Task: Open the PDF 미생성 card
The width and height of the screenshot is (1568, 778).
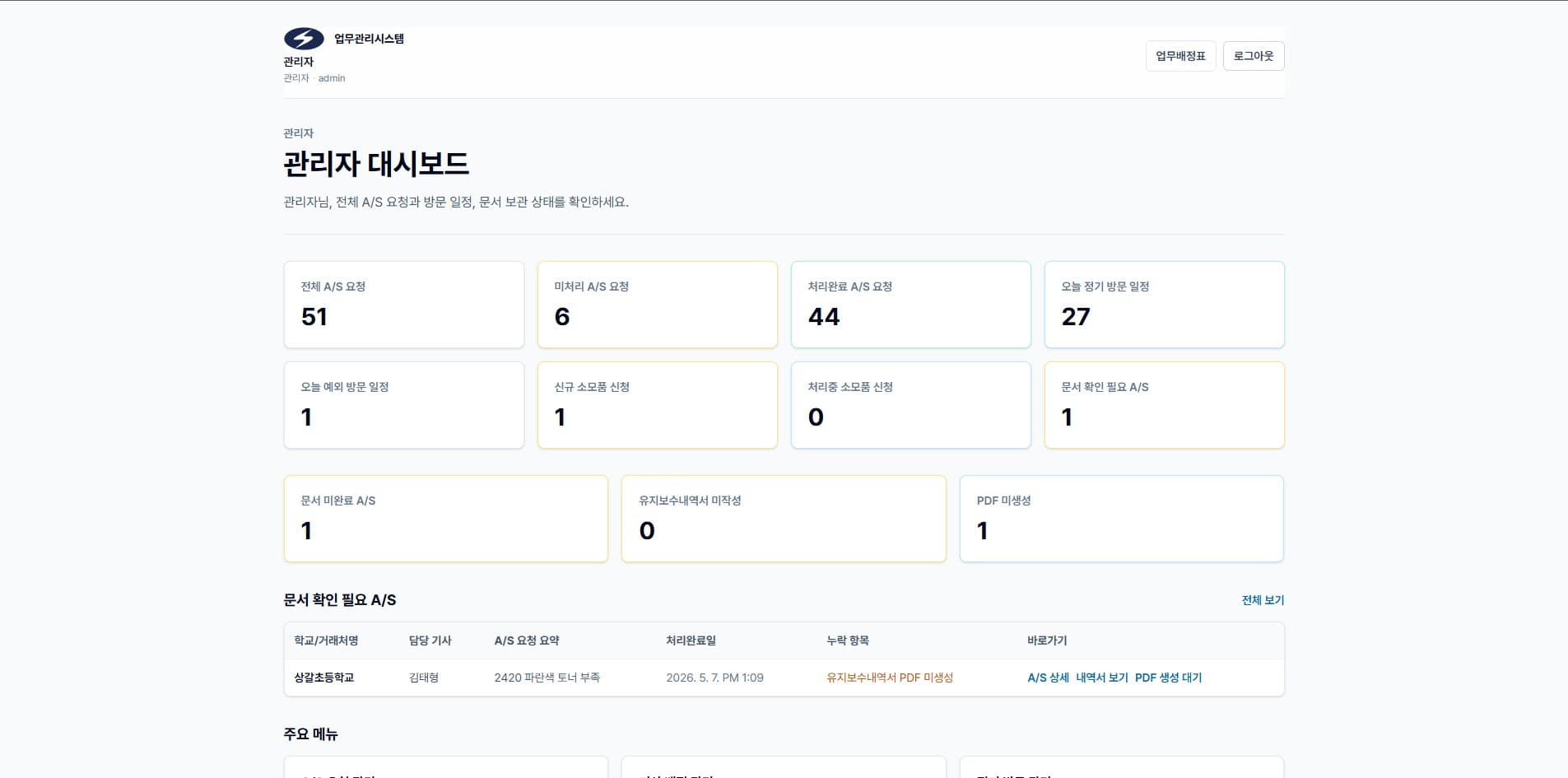Action: point(1122,519)
